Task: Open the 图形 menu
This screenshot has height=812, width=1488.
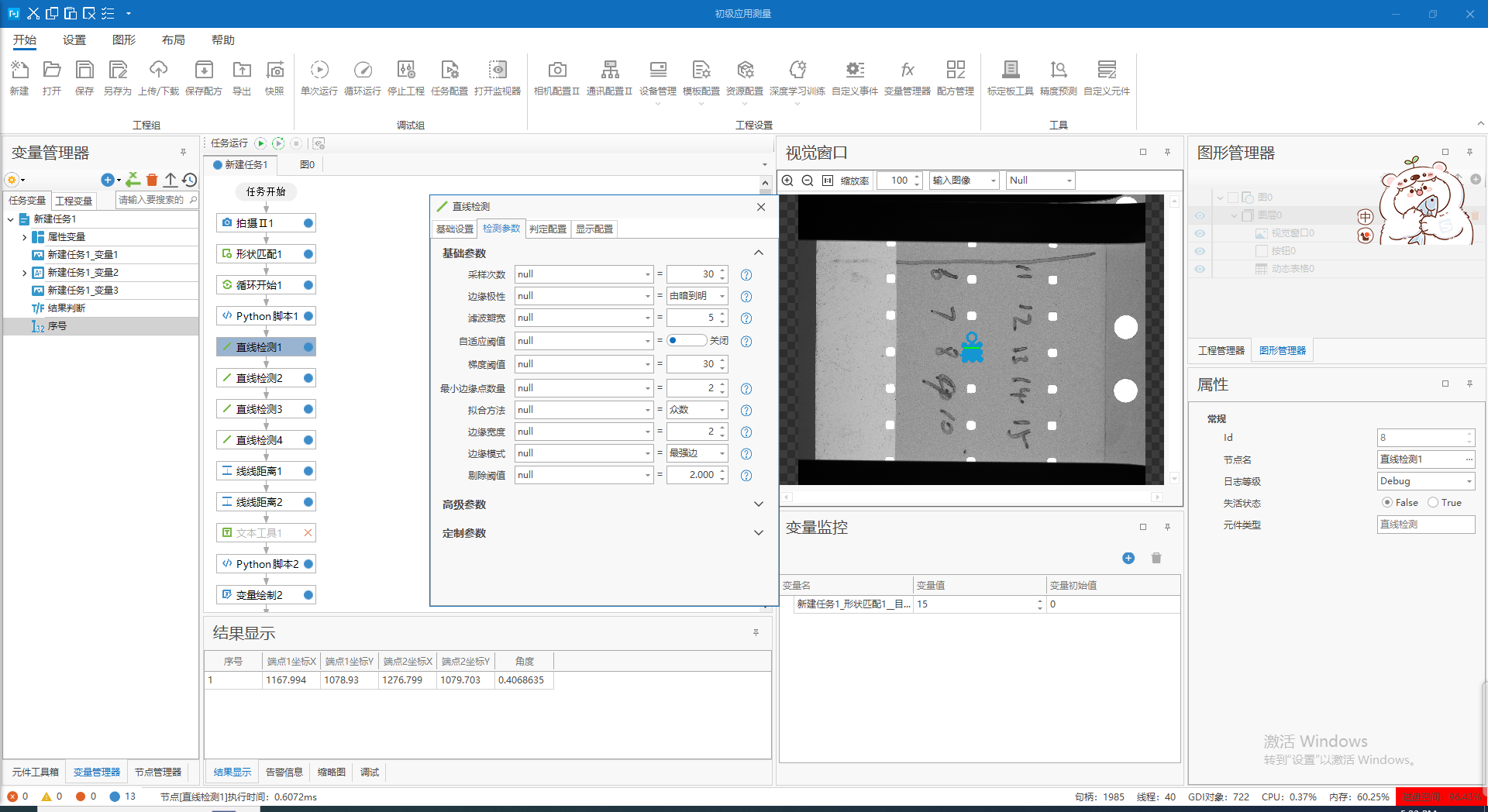Action: [x=124, y=40]
